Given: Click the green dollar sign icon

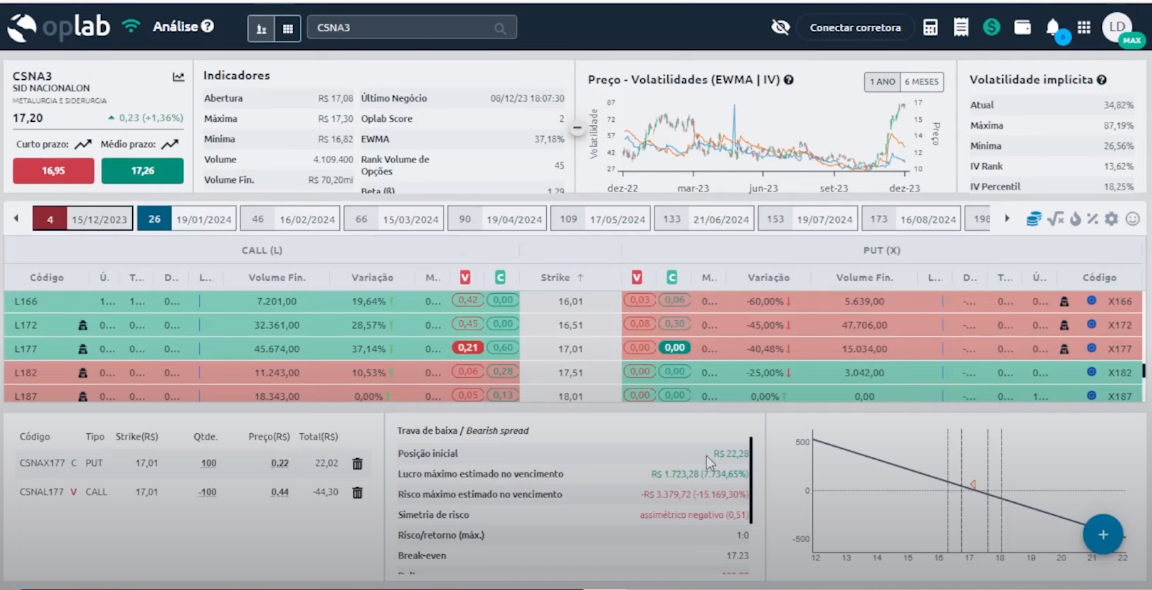Looking at the screenshot, I should 991,28.
